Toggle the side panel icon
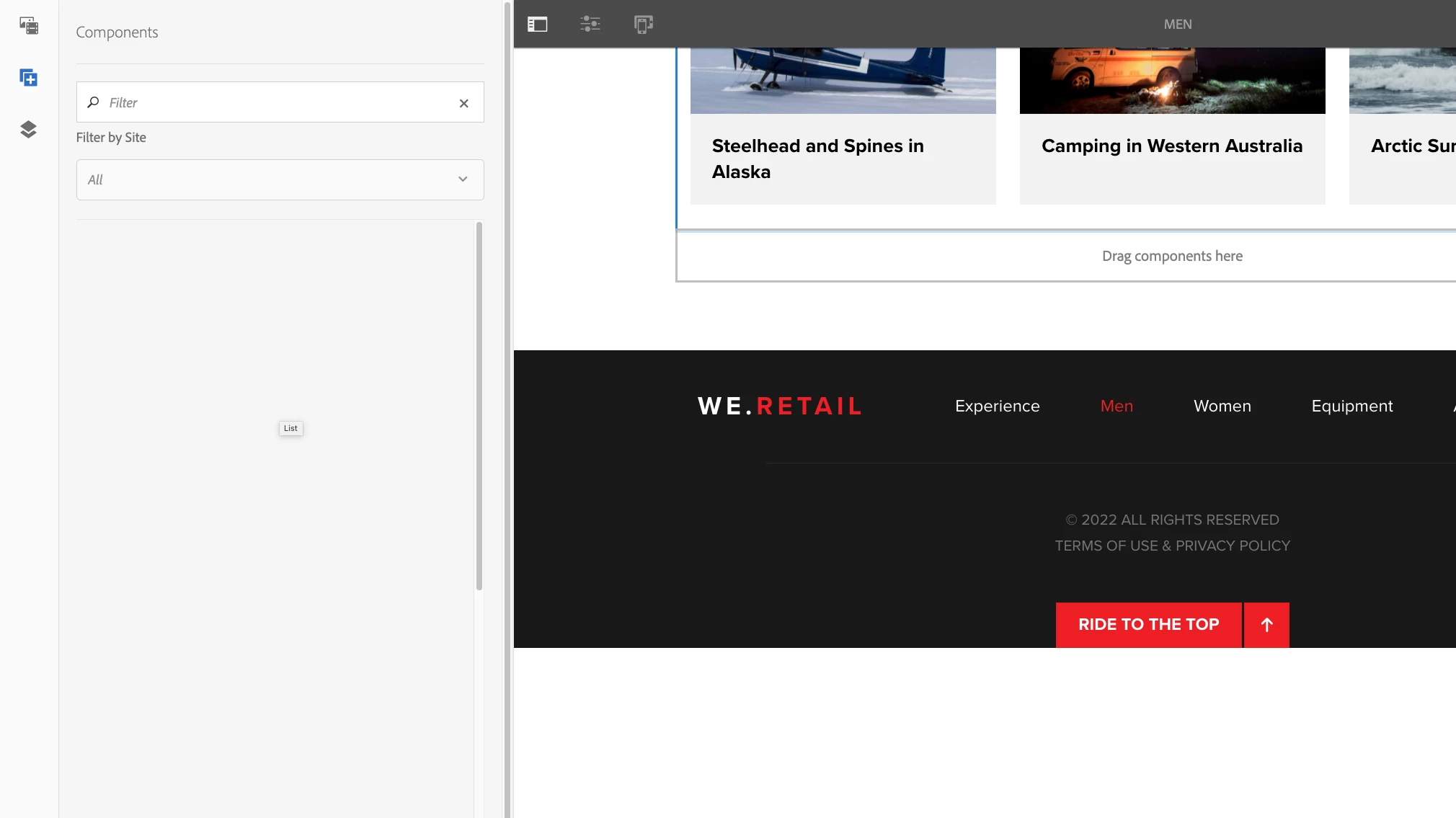This screenshot has height=818, width=1456. (x=537, y=25)
